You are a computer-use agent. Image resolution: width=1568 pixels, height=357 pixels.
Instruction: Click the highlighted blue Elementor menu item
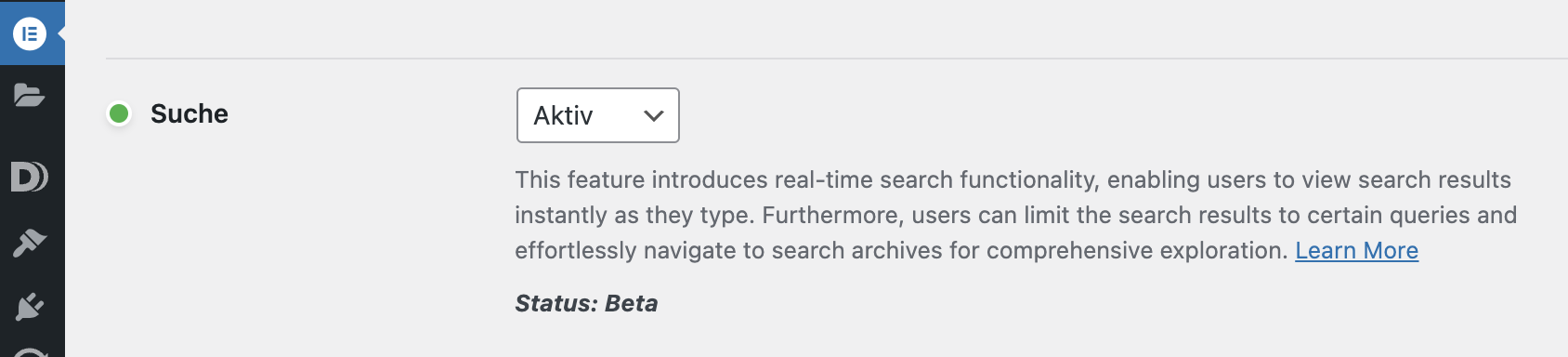(33, 33)
